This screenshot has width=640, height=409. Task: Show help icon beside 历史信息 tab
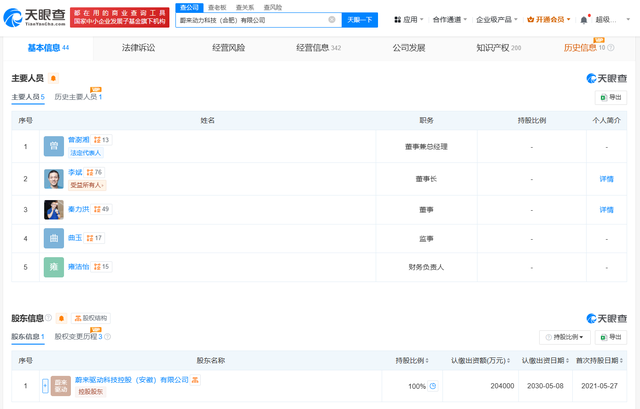point(611,48)
